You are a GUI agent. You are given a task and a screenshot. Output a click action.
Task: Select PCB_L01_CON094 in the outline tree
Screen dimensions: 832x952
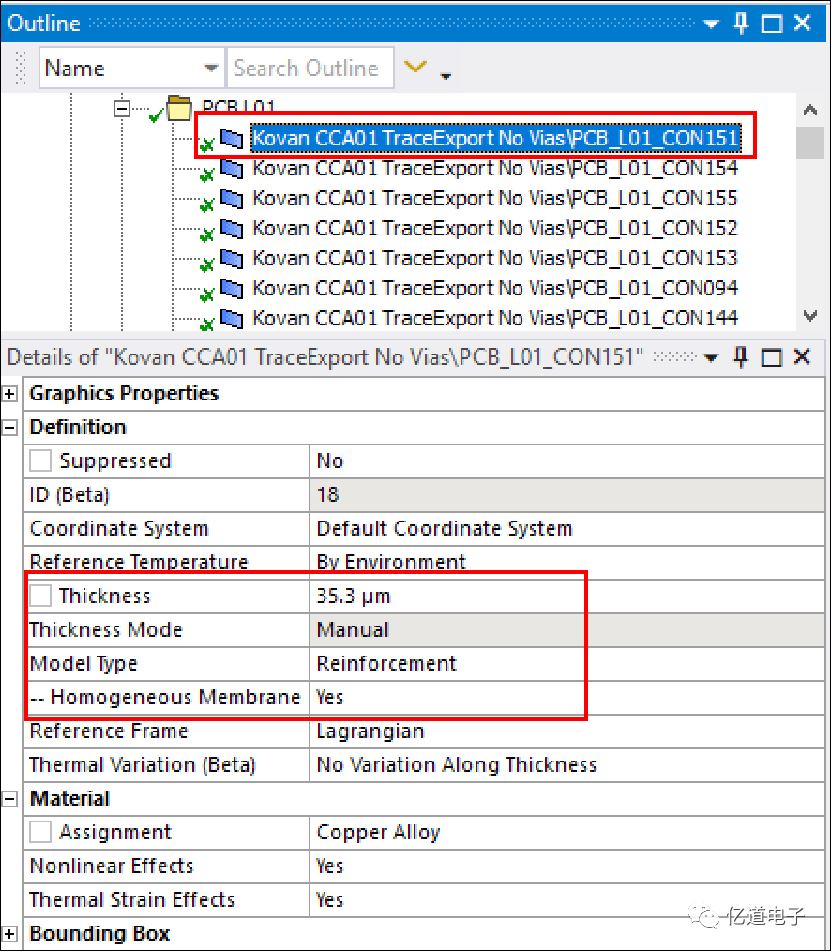pyautogui.click(x=495, y=288)
